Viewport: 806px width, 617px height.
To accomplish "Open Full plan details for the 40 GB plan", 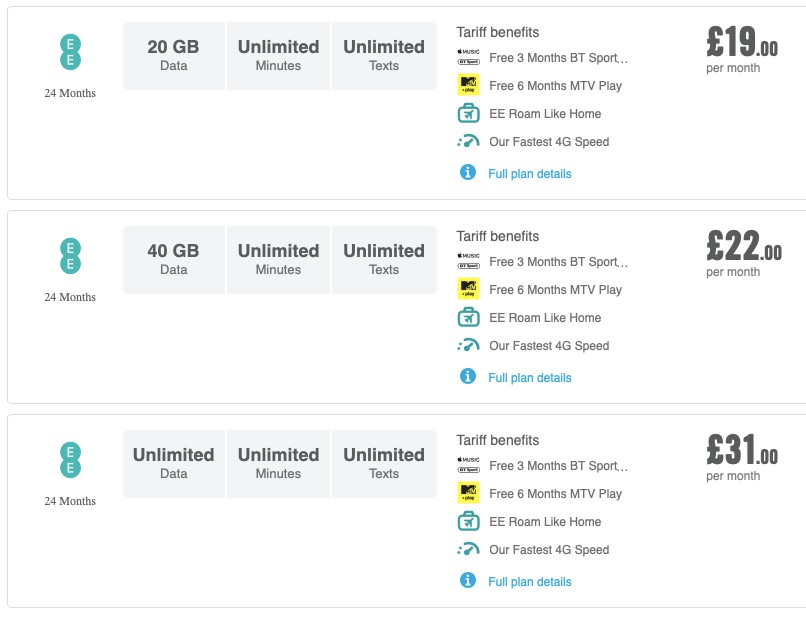I will pyautogui.click(x=531, y=377).
